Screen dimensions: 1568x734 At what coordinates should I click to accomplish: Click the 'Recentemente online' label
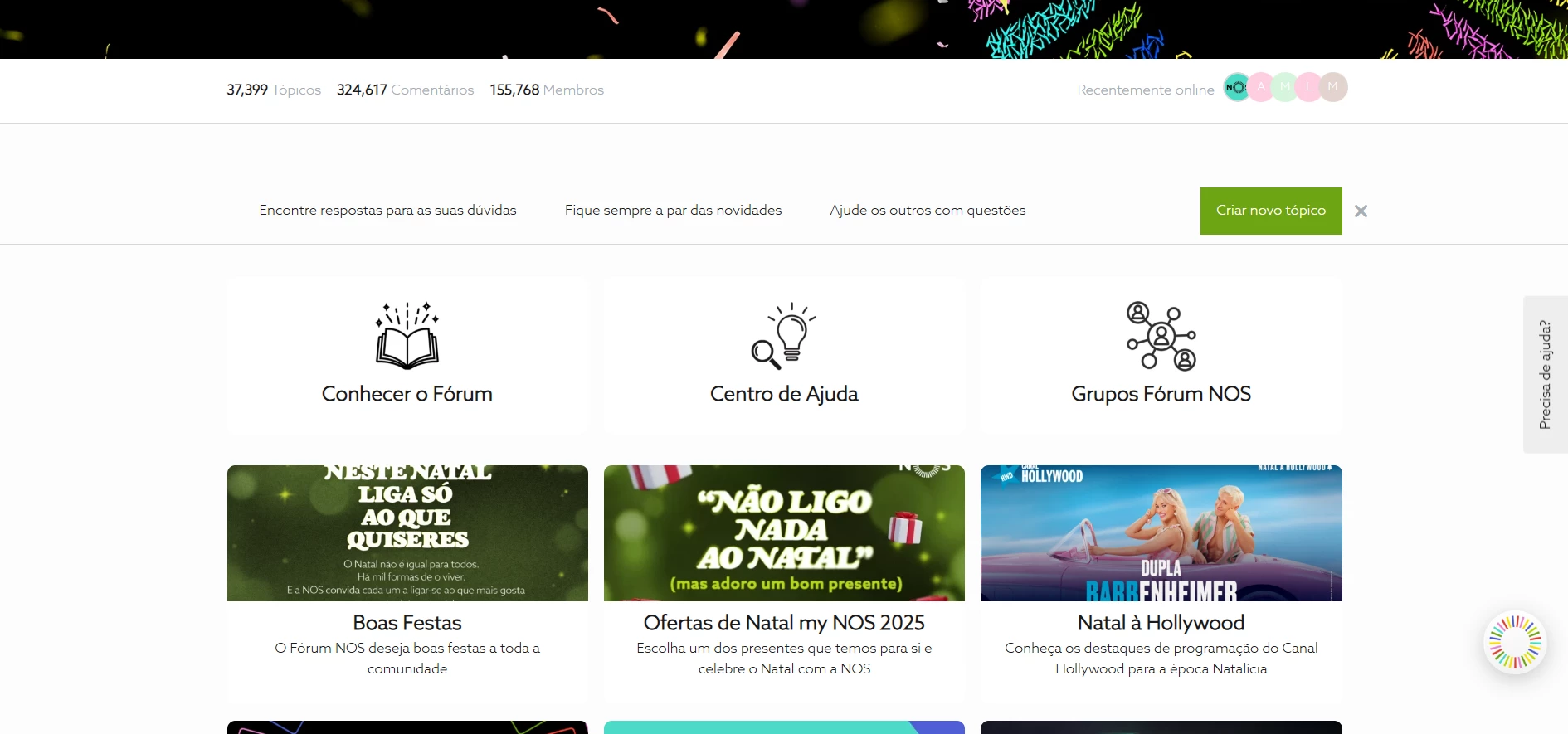click(1146, 90)
